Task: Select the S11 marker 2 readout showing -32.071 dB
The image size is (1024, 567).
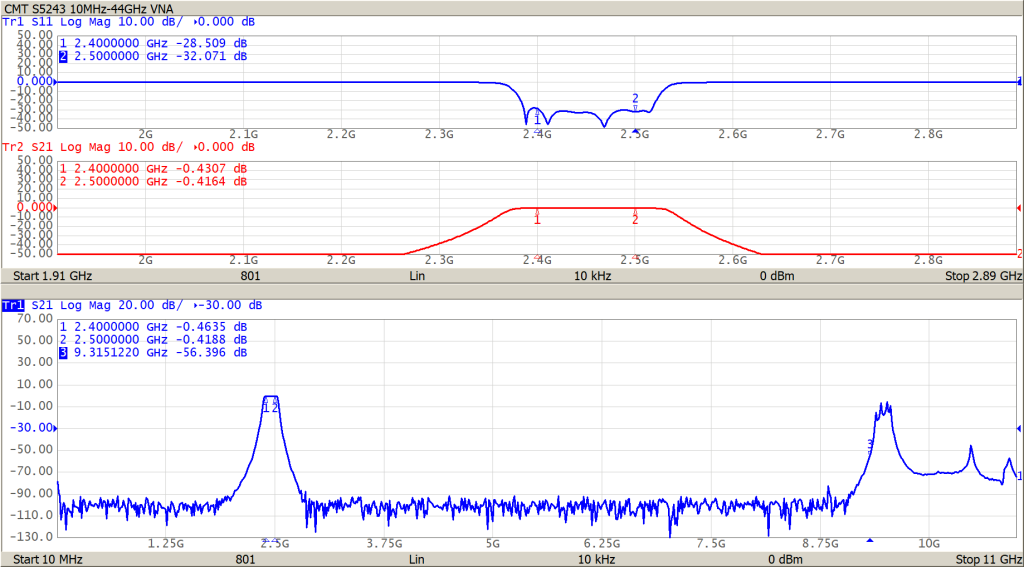Action: pyautogui.click(x=153, y=57)
